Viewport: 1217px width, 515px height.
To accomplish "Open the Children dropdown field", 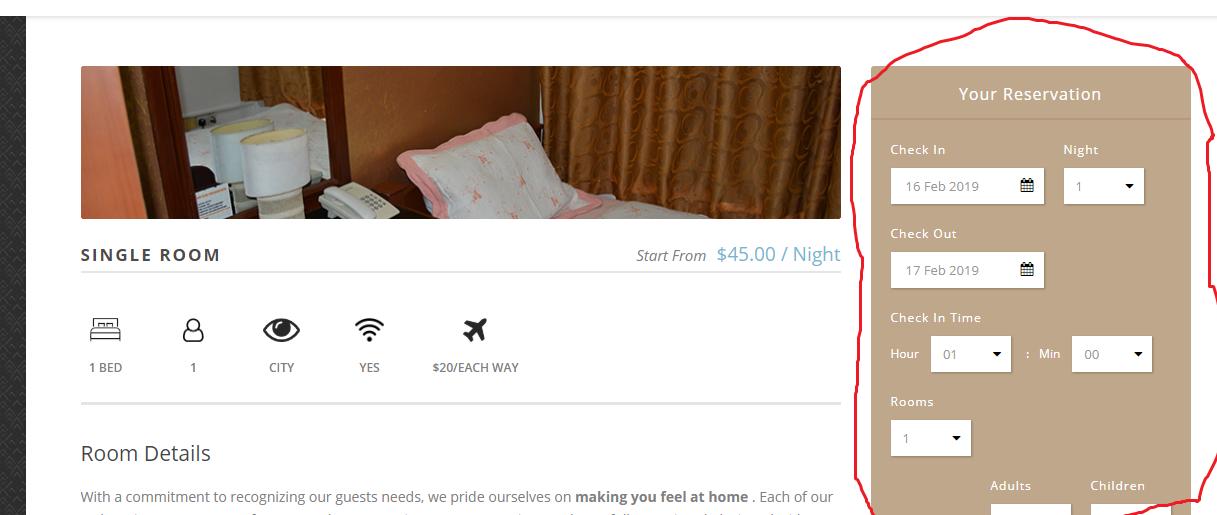I will coord(1130,509).
